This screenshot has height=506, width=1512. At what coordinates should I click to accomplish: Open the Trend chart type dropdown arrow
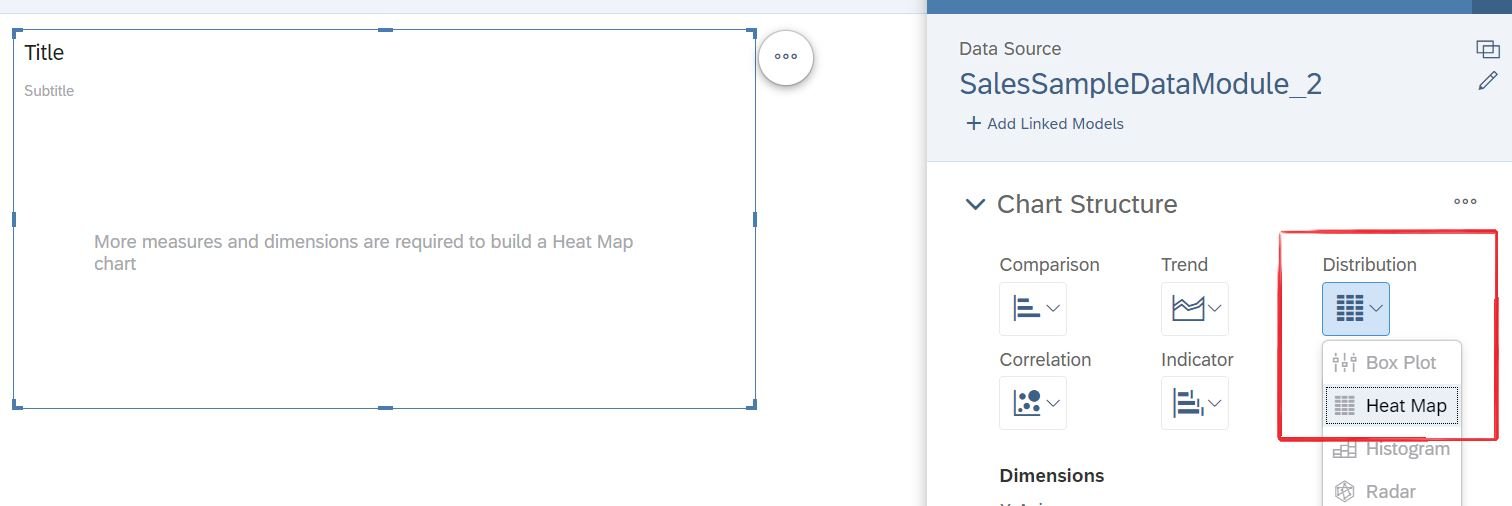(x=1215, y=308)
